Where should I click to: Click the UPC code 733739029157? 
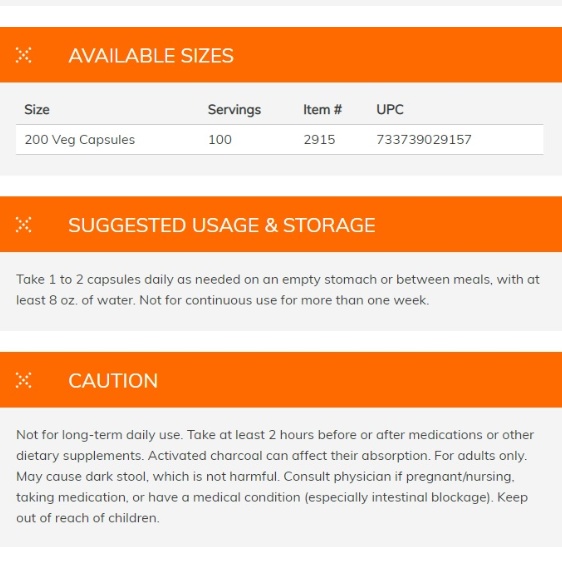tap(424, 140)
